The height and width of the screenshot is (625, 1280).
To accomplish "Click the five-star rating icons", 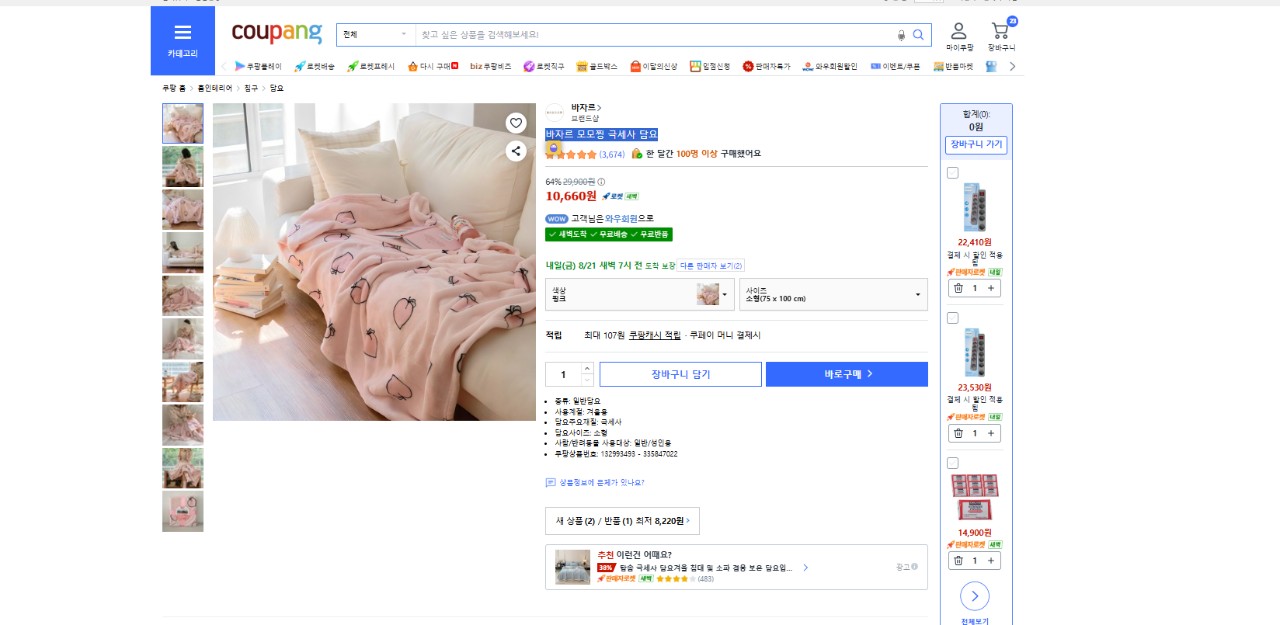I will [x=571, y=155].
